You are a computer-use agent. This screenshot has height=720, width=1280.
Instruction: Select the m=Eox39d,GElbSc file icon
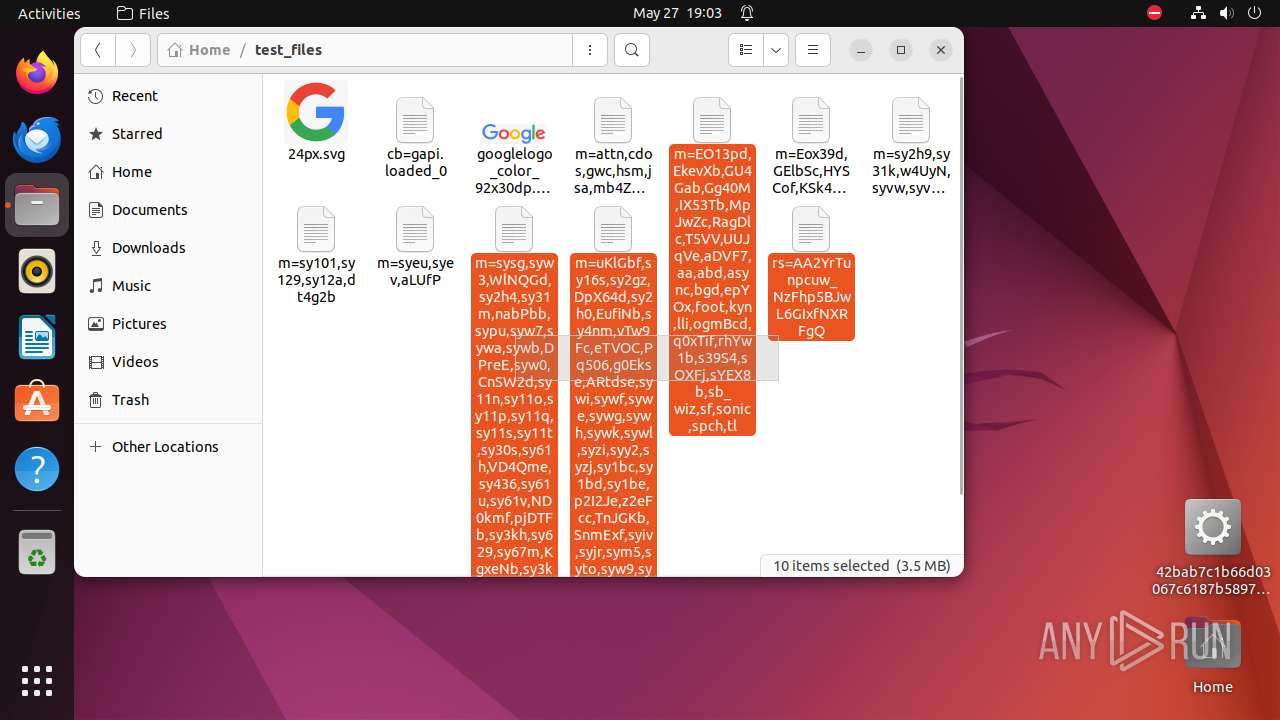click(x=811, y=121)
